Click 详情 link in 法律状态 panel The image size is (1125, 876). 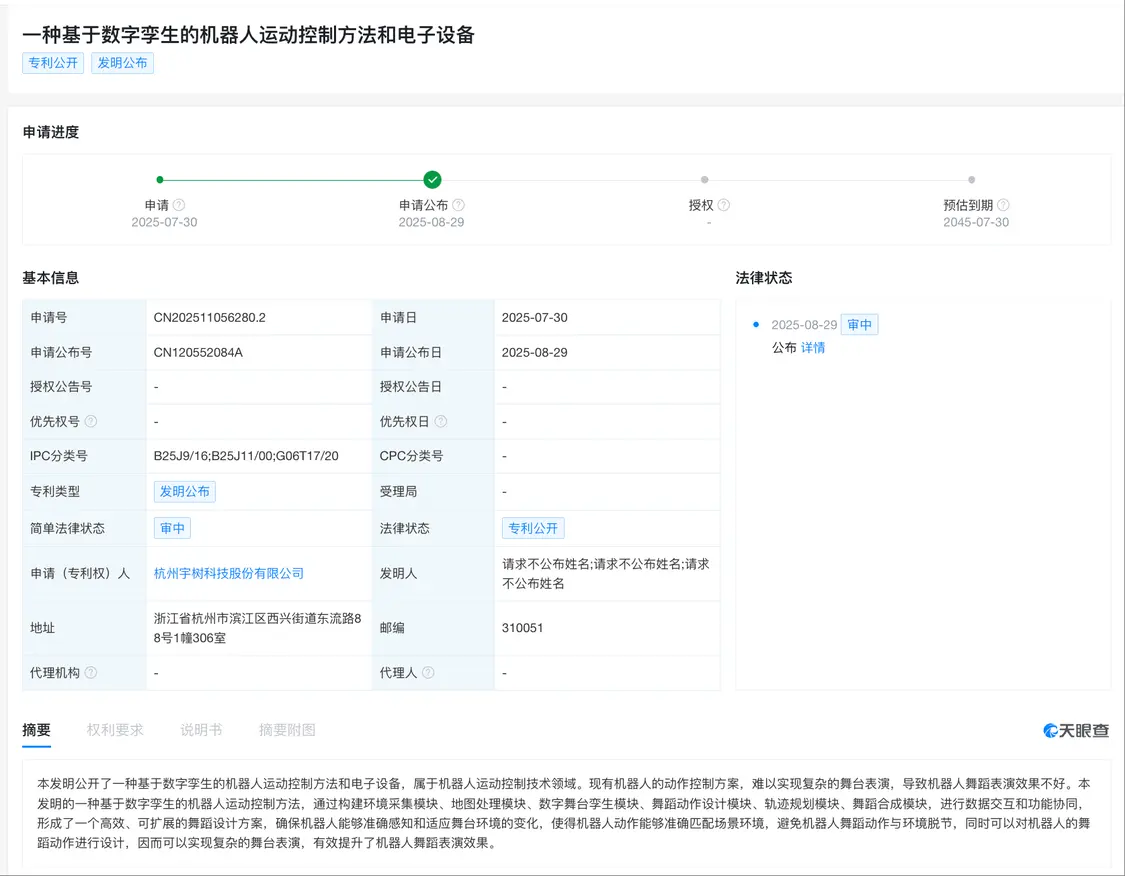pyautogui.click(x=813, y=348)
